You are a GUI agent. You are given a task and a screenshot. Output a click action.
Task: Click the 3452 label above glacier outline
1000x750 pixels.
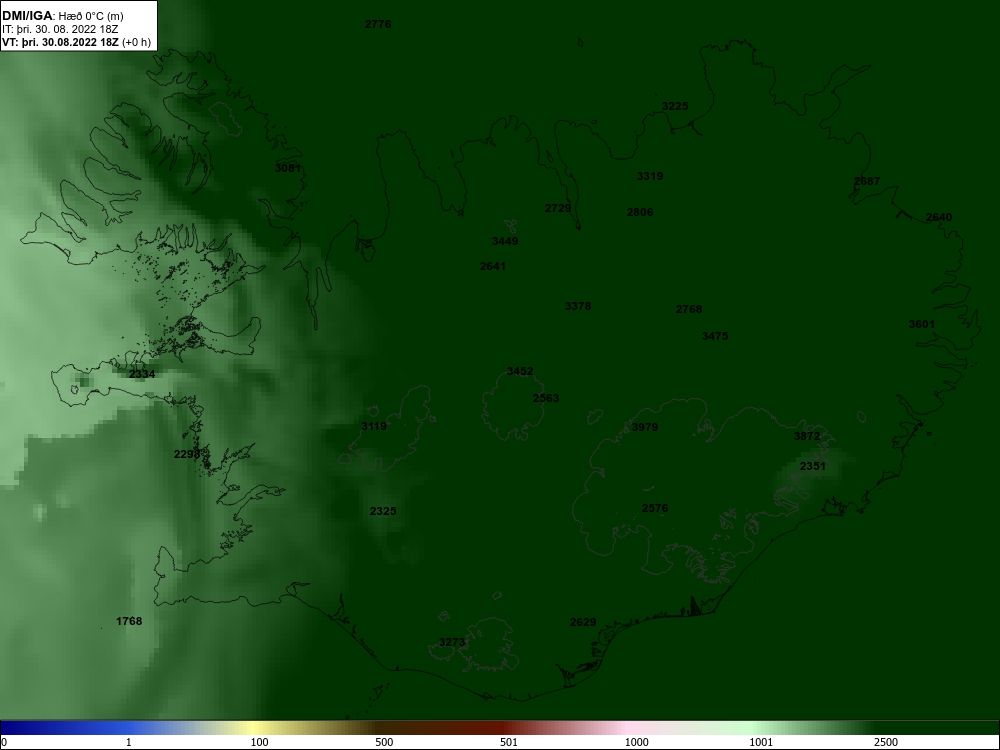[520, 371]
